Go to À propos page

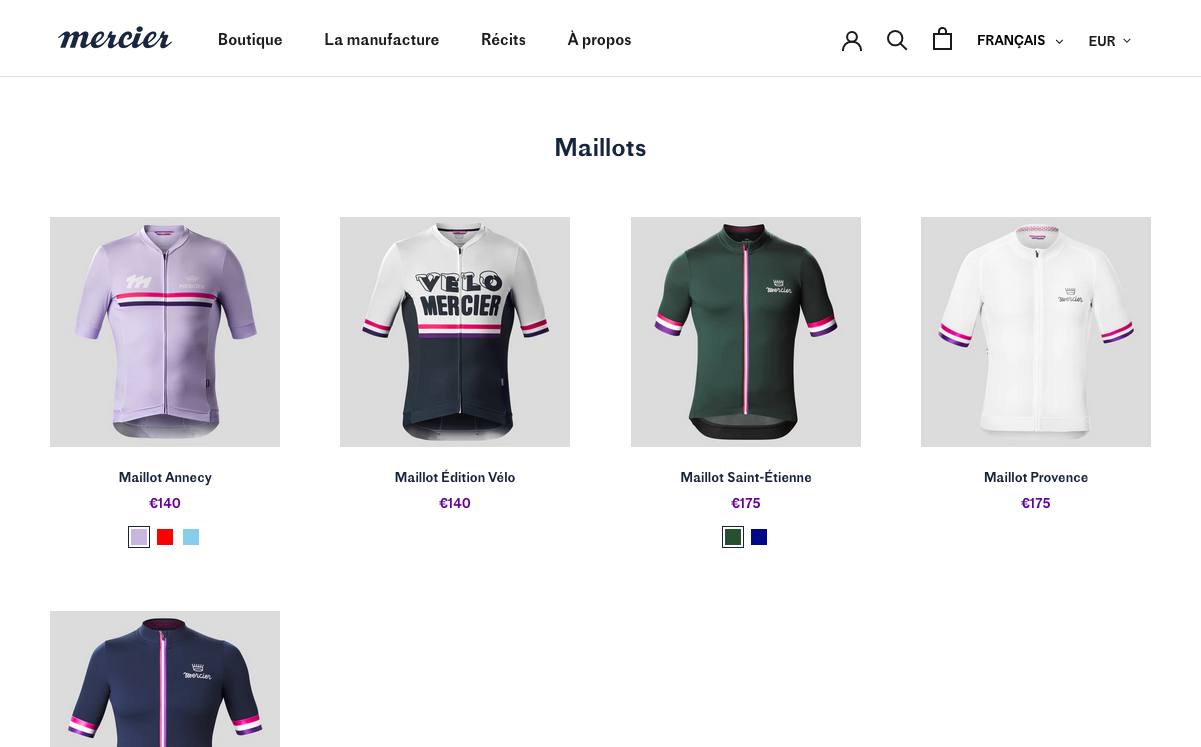tap(599, 40)
